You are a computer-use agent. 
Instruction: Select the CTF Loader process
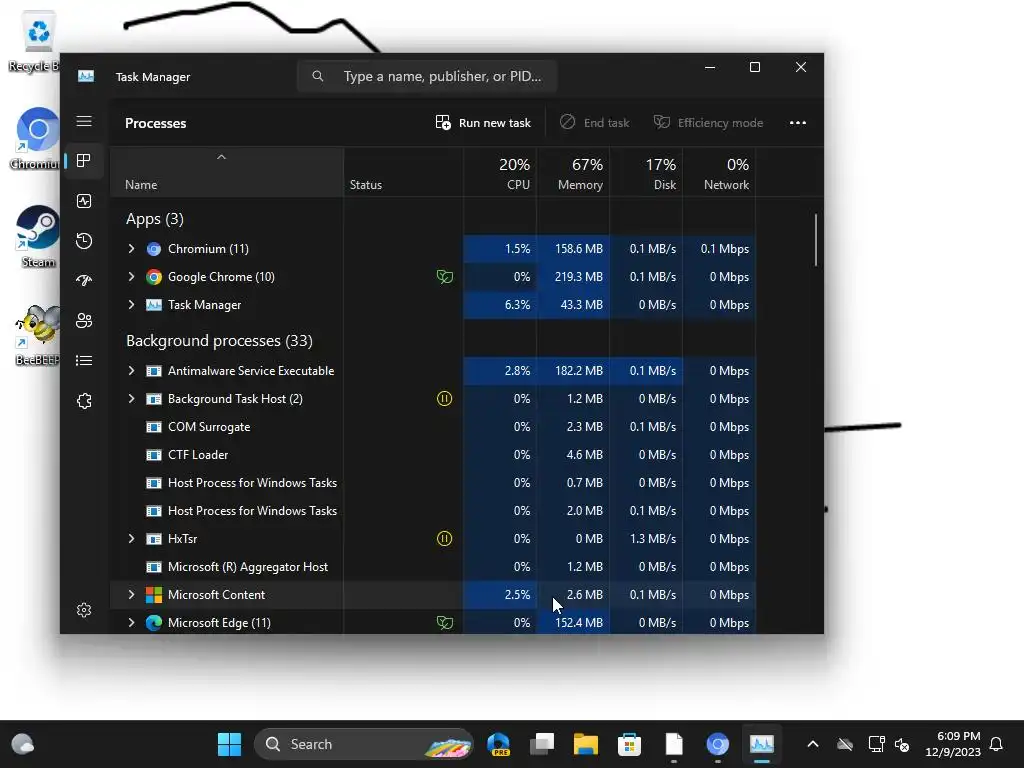point(432,455)
